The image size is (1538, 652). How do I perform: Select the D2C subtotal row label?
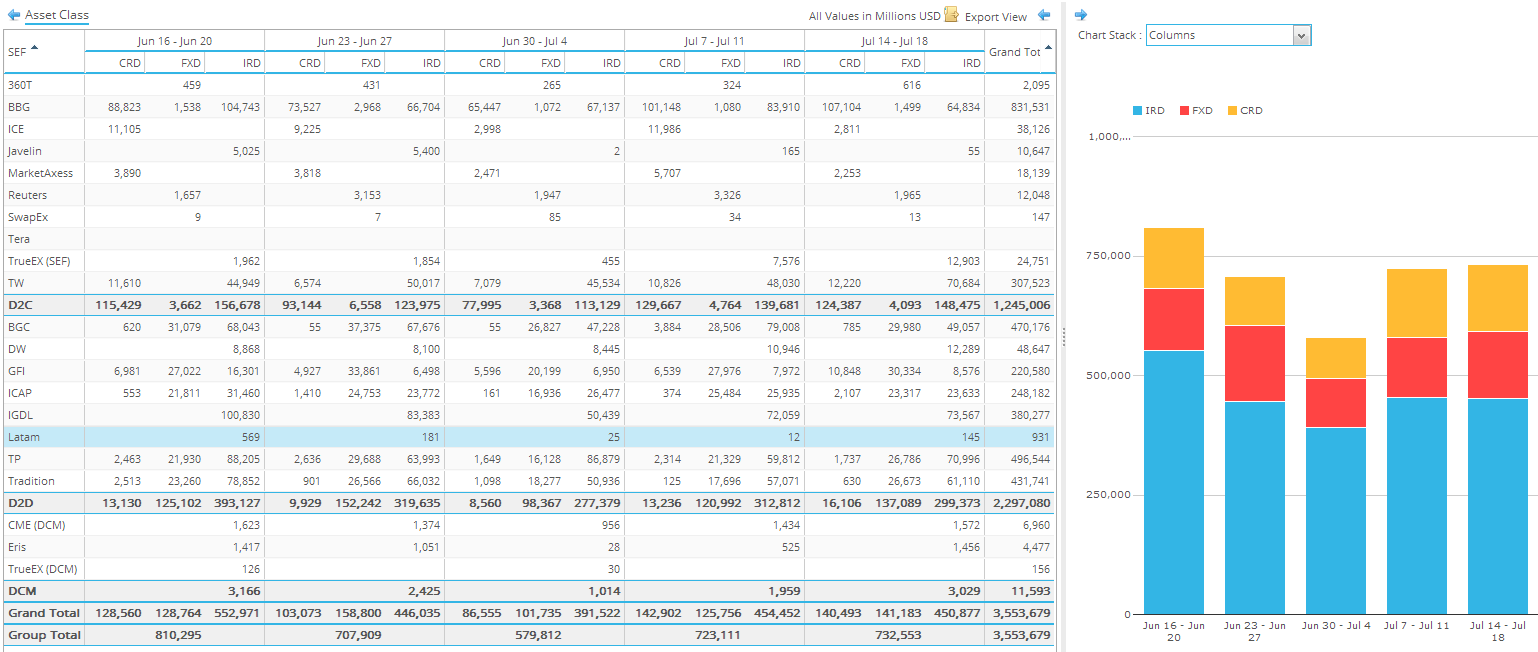pyautogui.click(x=21, y=305)
